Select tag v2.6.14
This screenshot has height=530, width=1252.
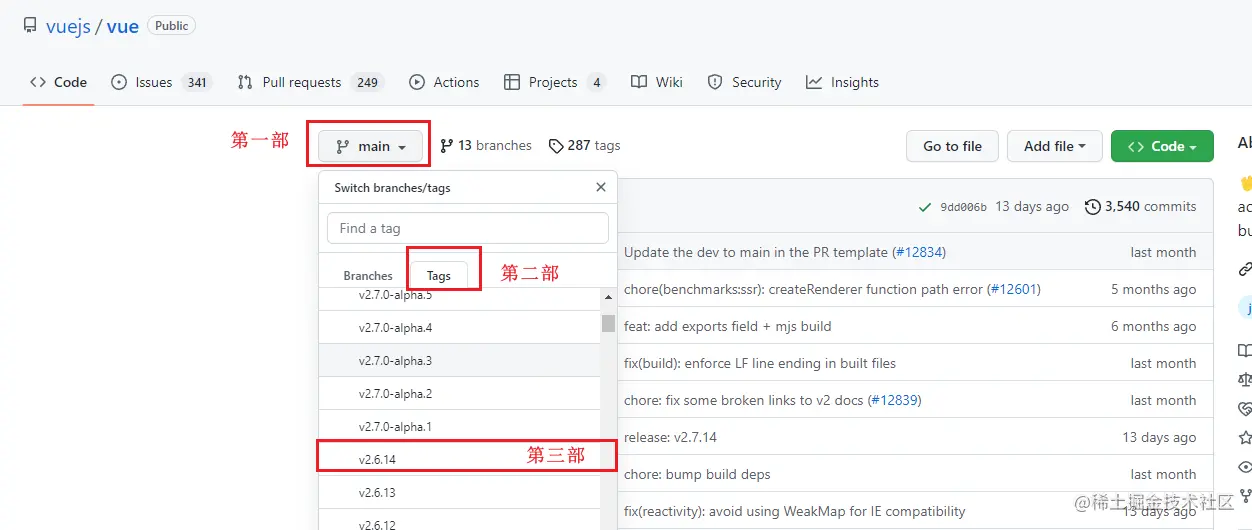[459, 459]
